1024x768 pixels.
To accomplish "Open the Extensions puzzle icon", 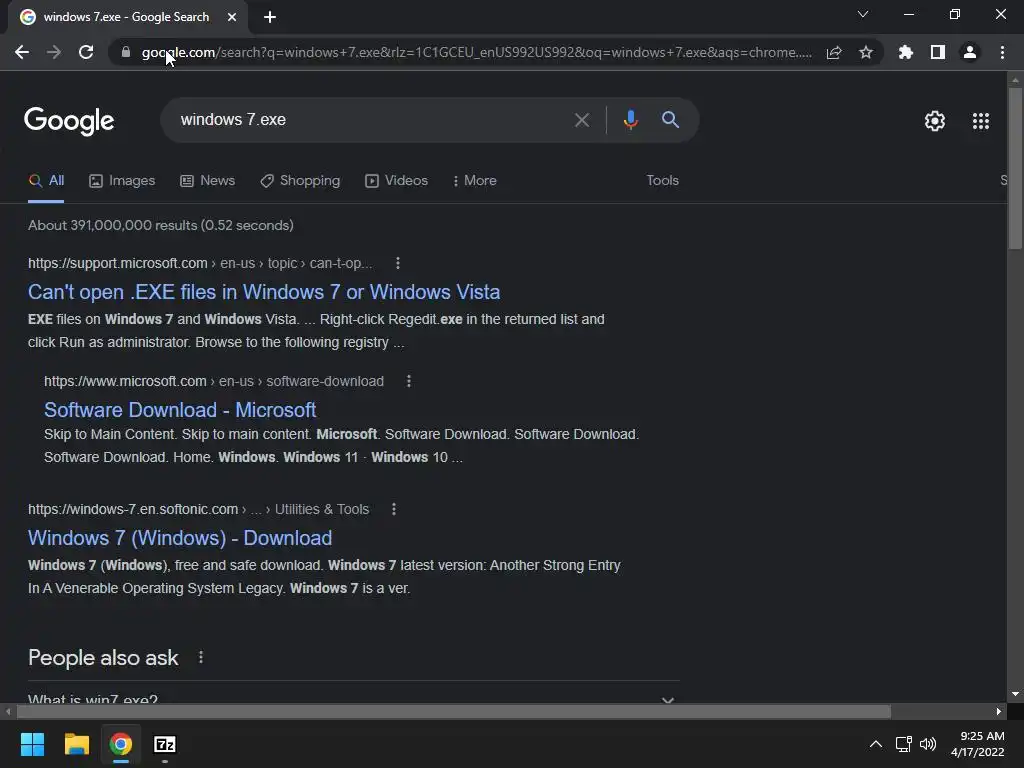I will coord(905,52).
